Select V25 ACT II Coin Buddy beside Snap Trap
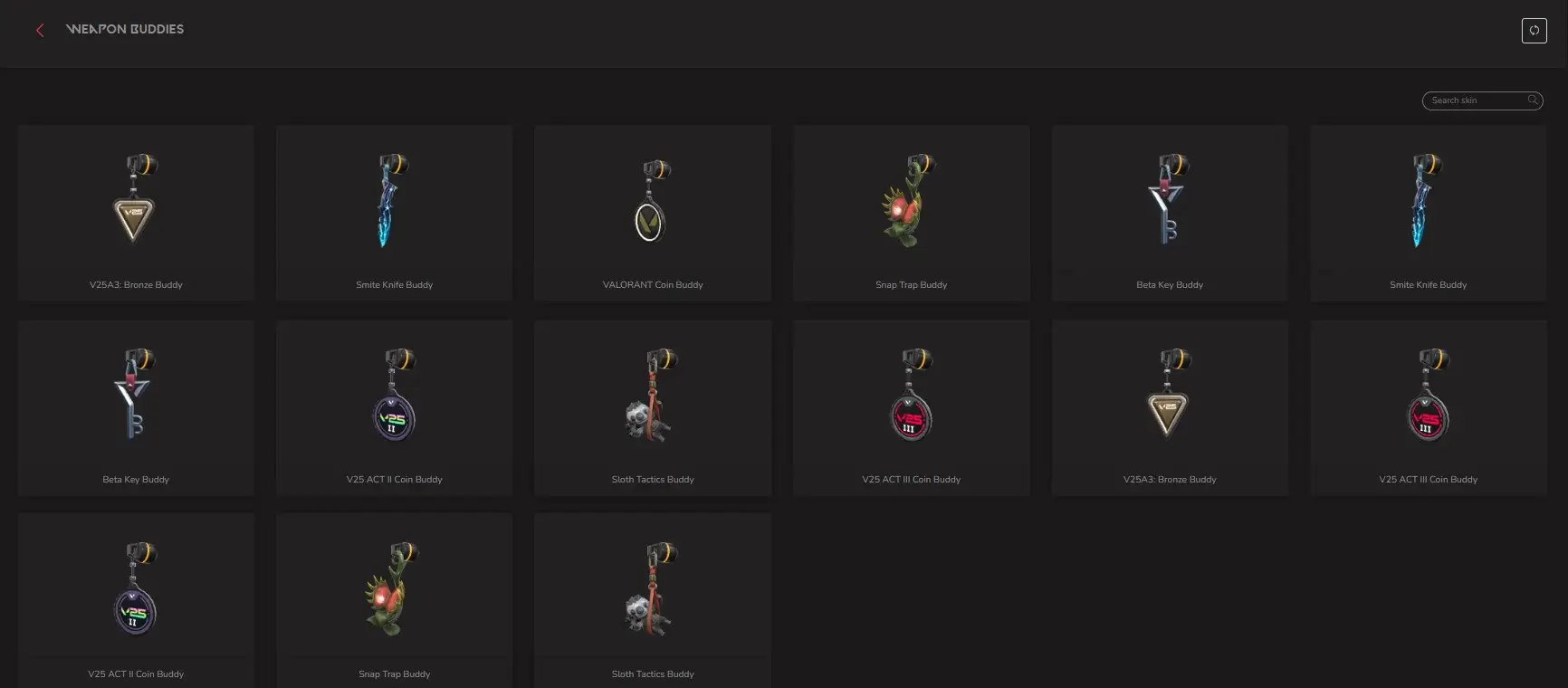 (x=136, y=600)
